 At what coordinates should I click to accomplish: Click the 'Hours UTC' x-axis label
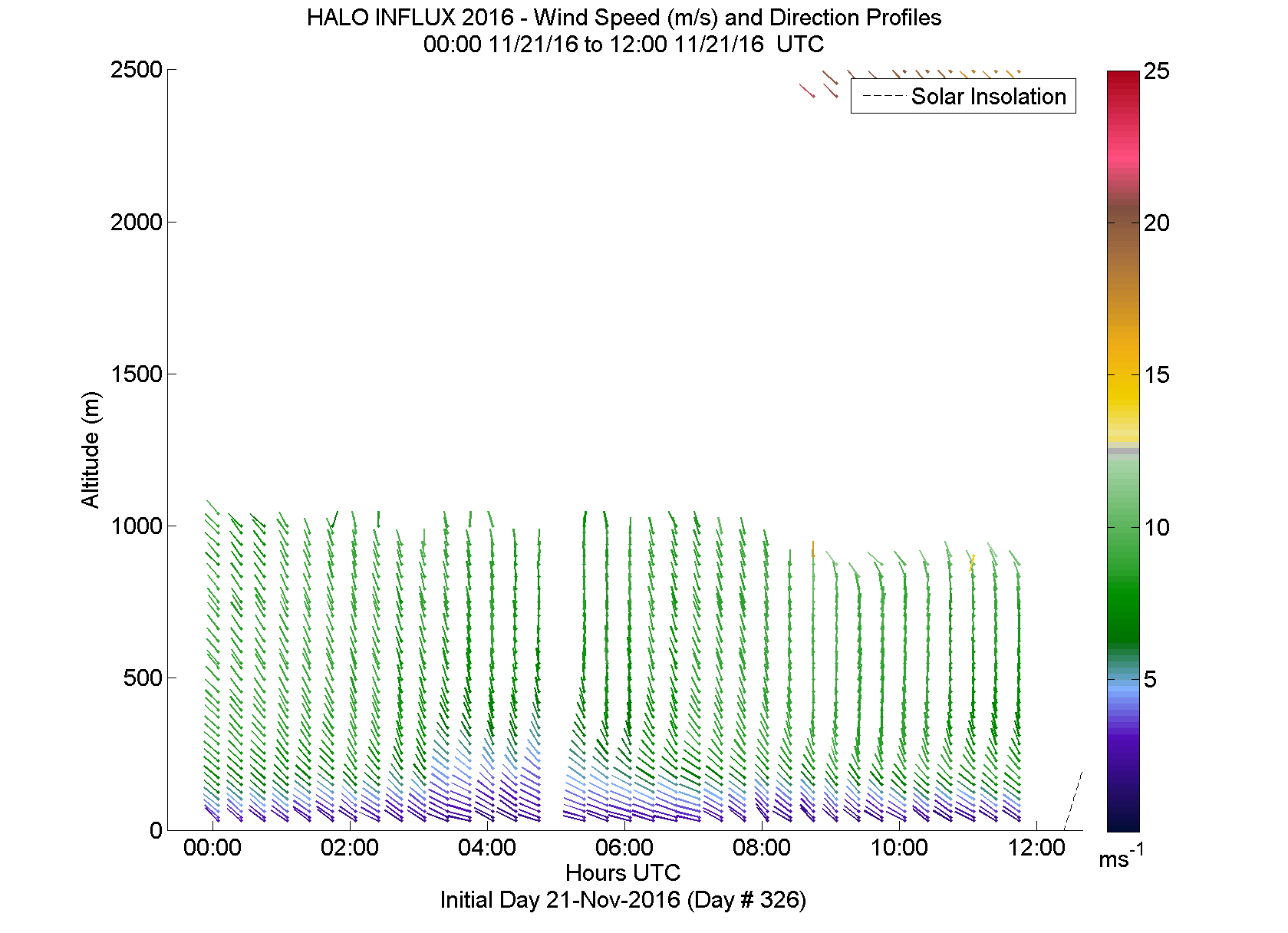(x=623, y=872)
